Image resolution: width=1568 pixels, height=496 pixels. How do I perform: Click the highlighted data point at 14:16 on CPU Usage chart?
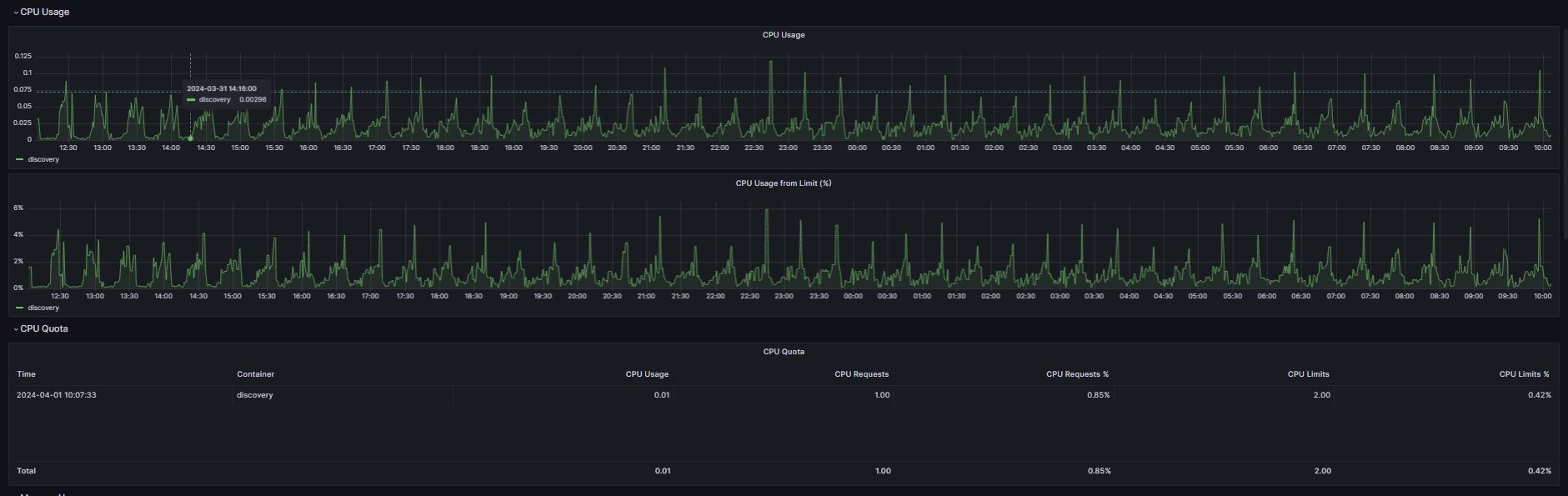pos(190,138)
